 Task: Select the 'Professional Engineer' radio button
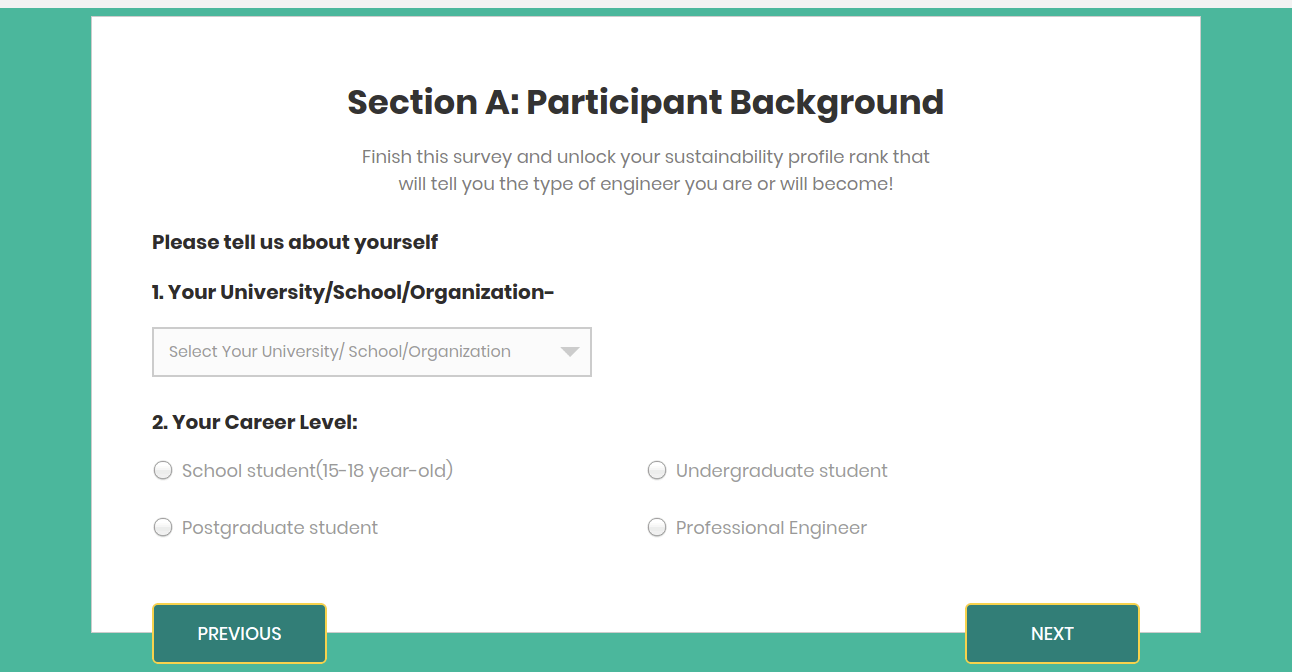click(x=657, y=527)
